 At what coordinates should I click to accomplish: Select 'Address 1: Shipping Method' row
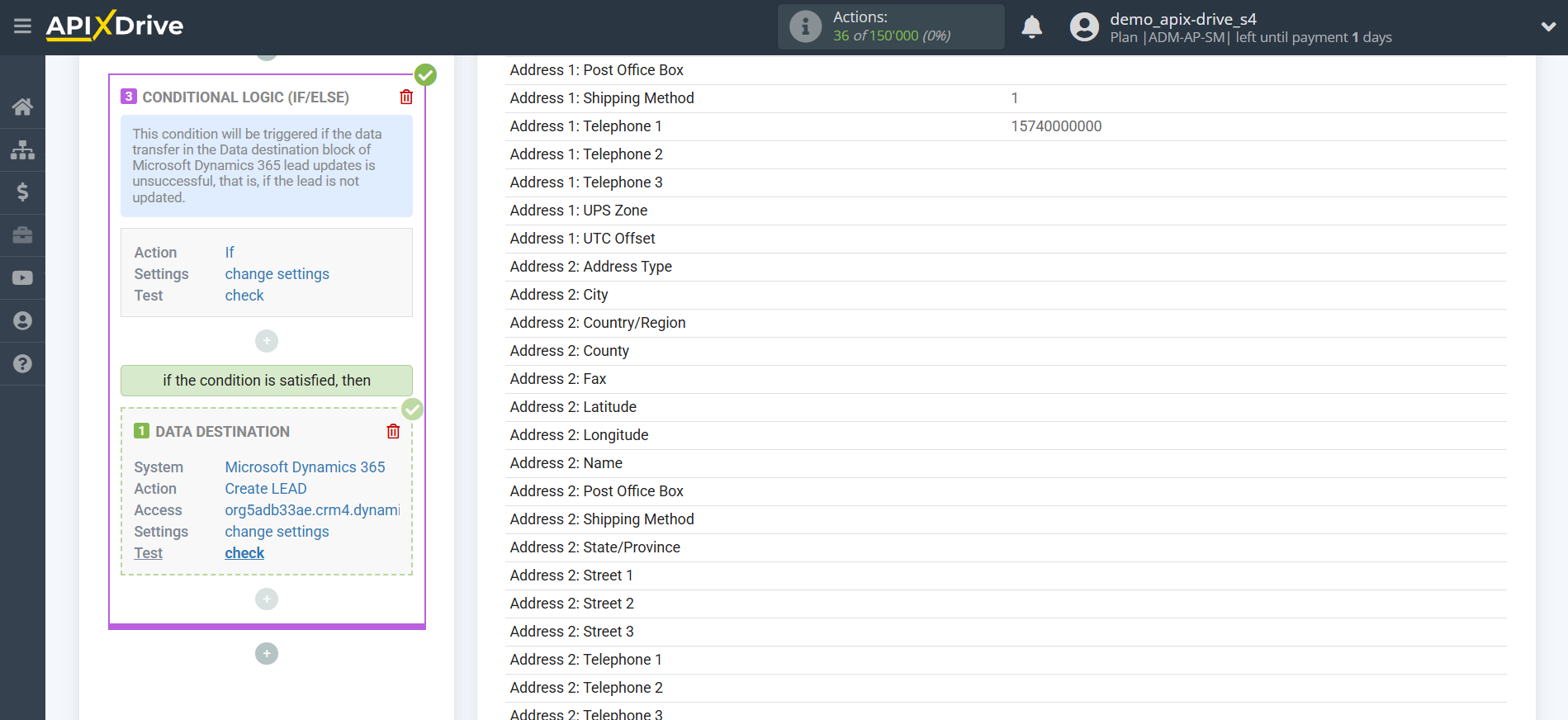tap(1006, 98)
